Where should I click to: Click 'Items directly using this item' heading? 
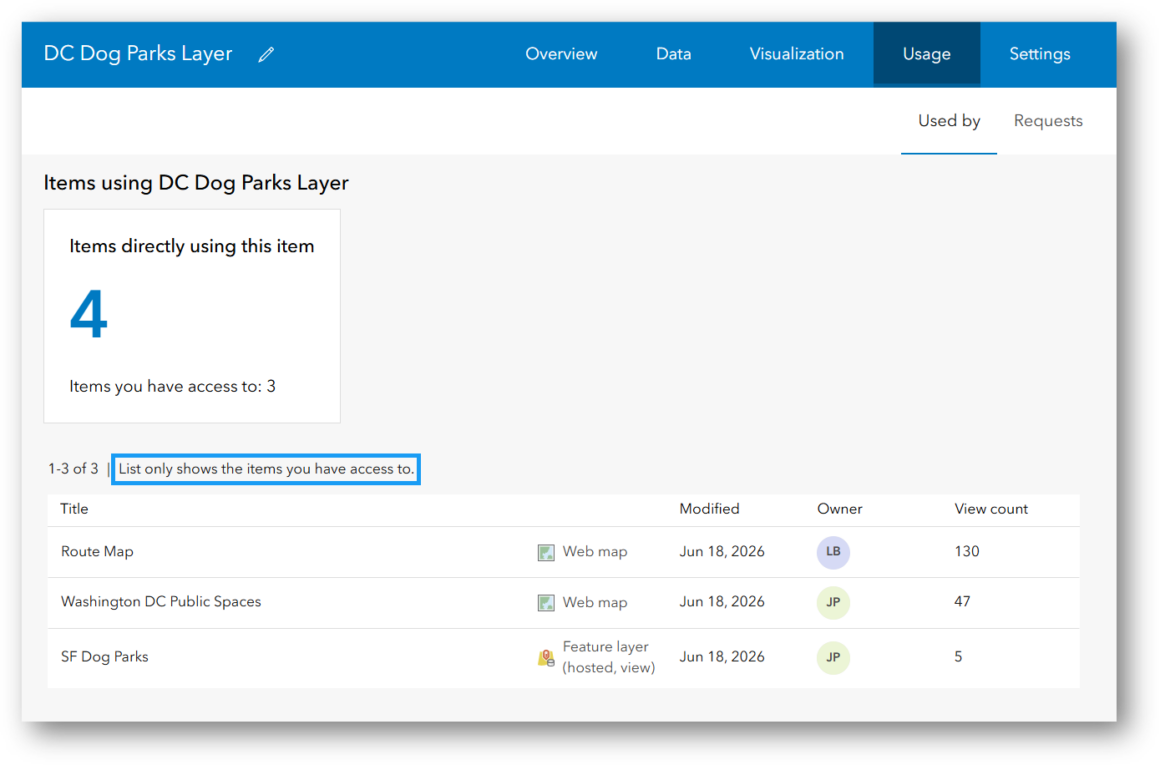coord(192,246)
